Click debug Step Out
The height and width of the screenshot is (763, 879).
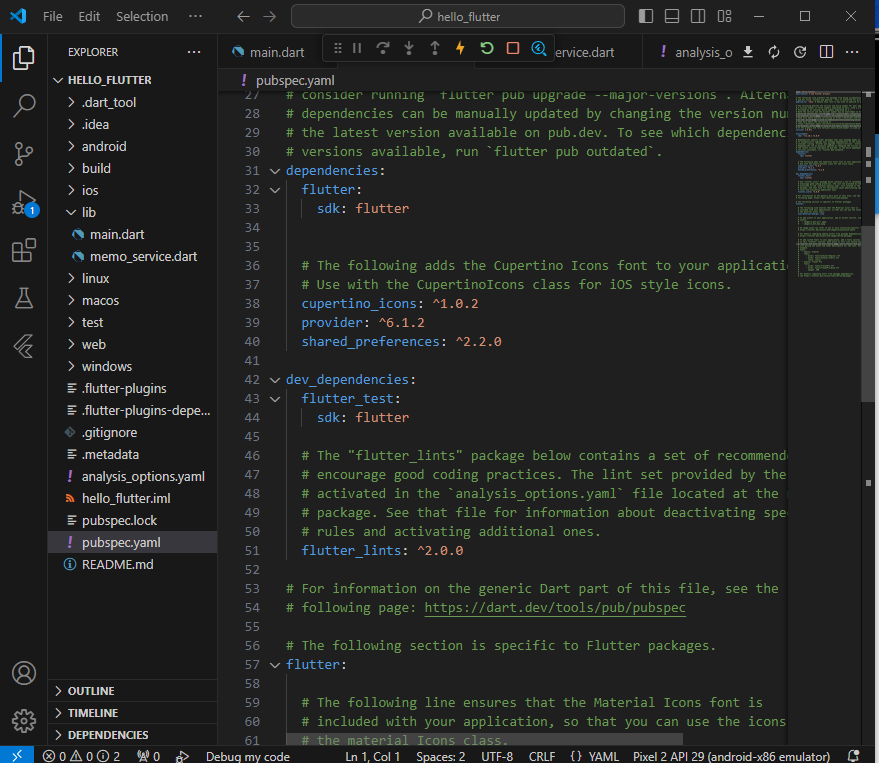[x=434, y=49]
